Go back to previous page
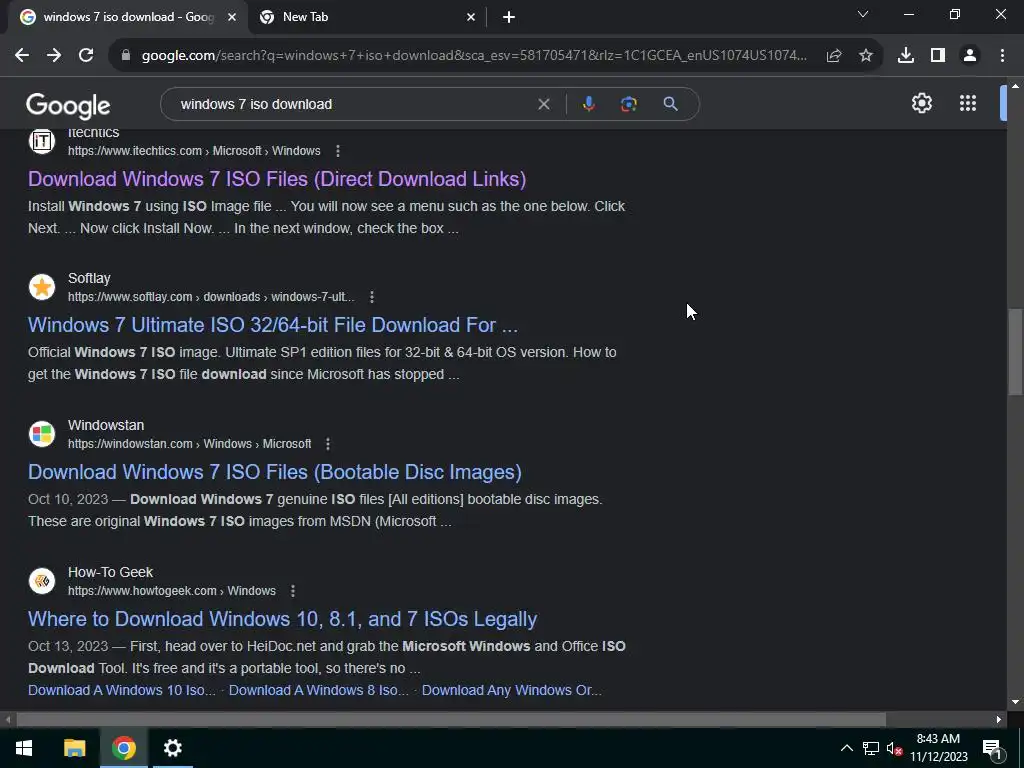The width and height of the screenshot is (1024, 768). pyautogui.click(x=22, y=56)
